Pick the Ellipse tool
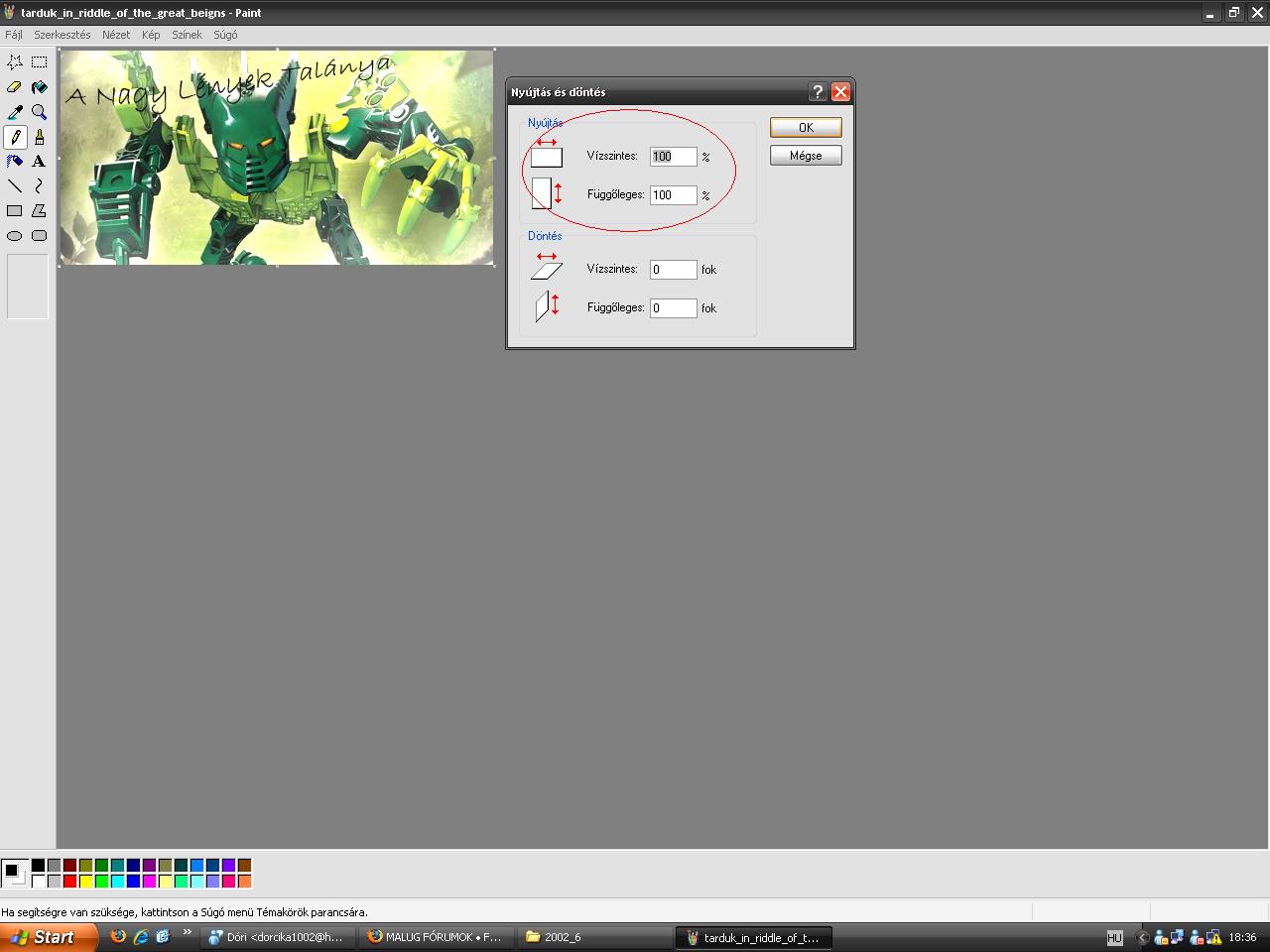This screenshot has width=1270, height=952. [x=15, y=236]
